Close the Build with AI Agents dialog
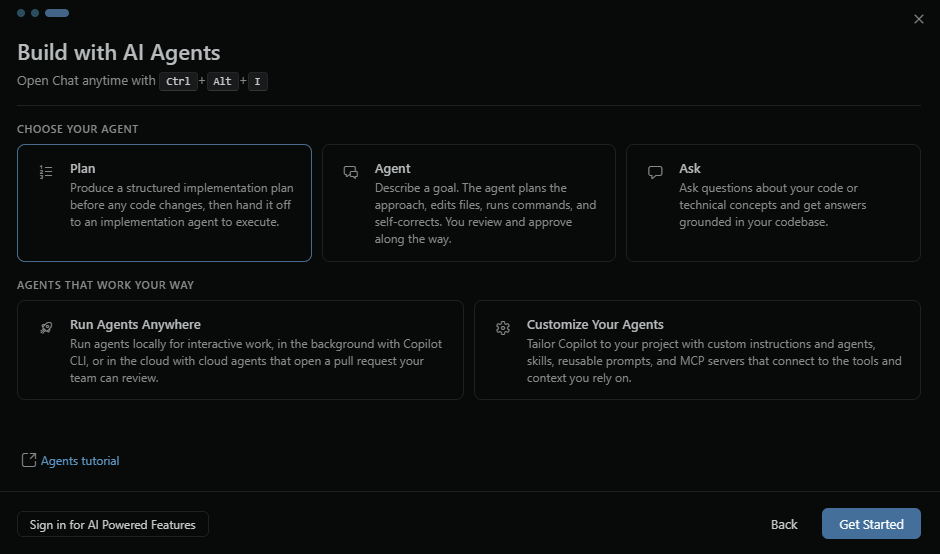940x554 pixels. pos(919,19)
